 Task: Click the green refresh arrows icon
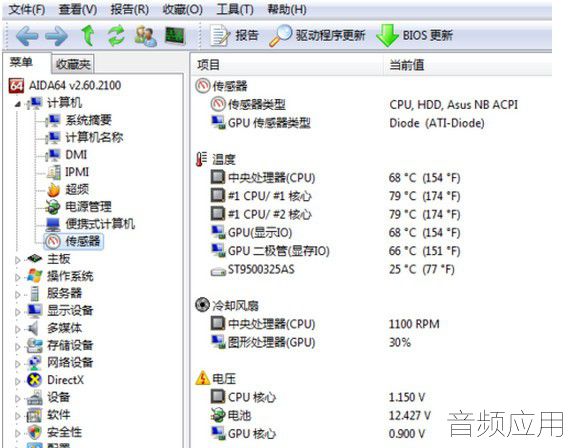click(116, 36)
